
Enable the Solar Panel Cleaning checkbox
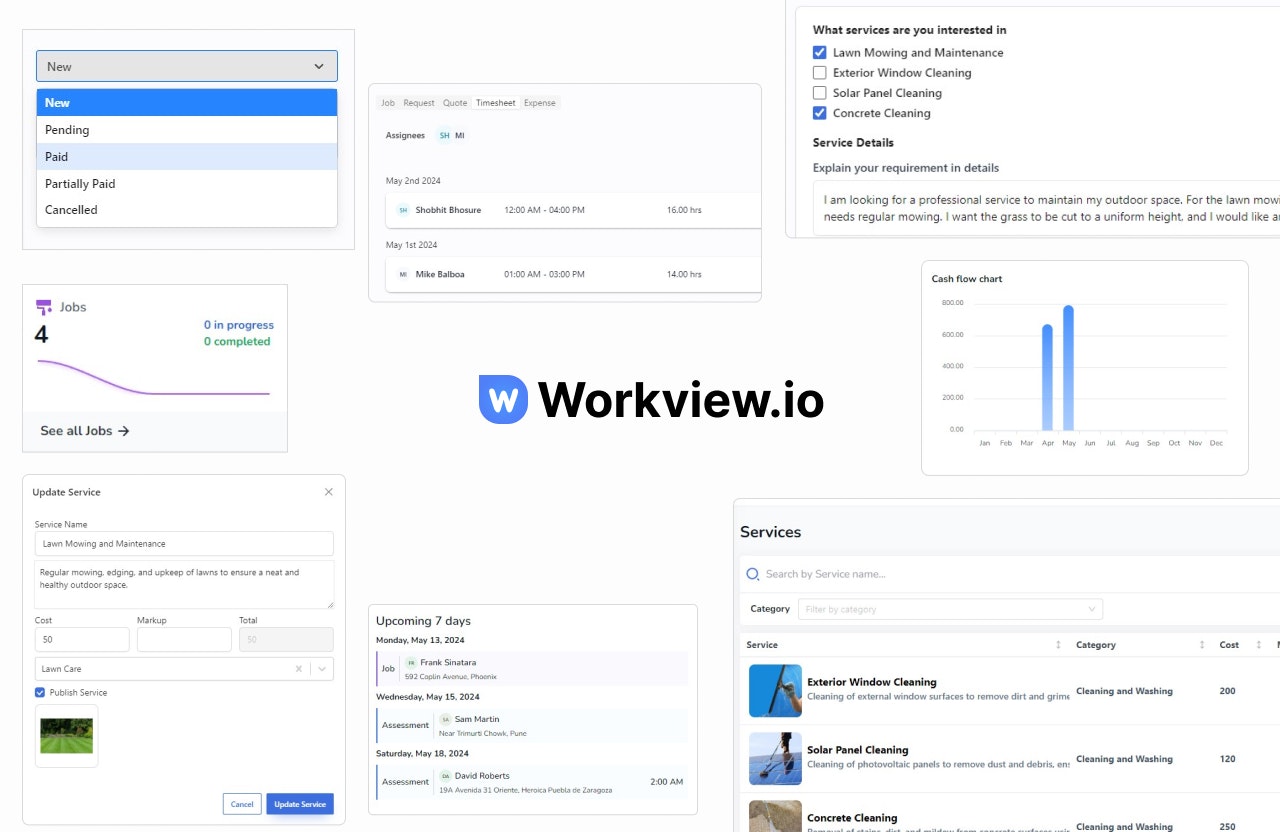(x=819, y=93)
